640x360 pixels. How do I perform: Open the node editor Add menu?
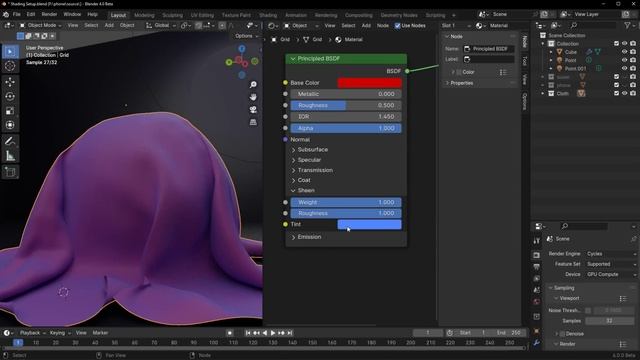(x=366, y=26)
